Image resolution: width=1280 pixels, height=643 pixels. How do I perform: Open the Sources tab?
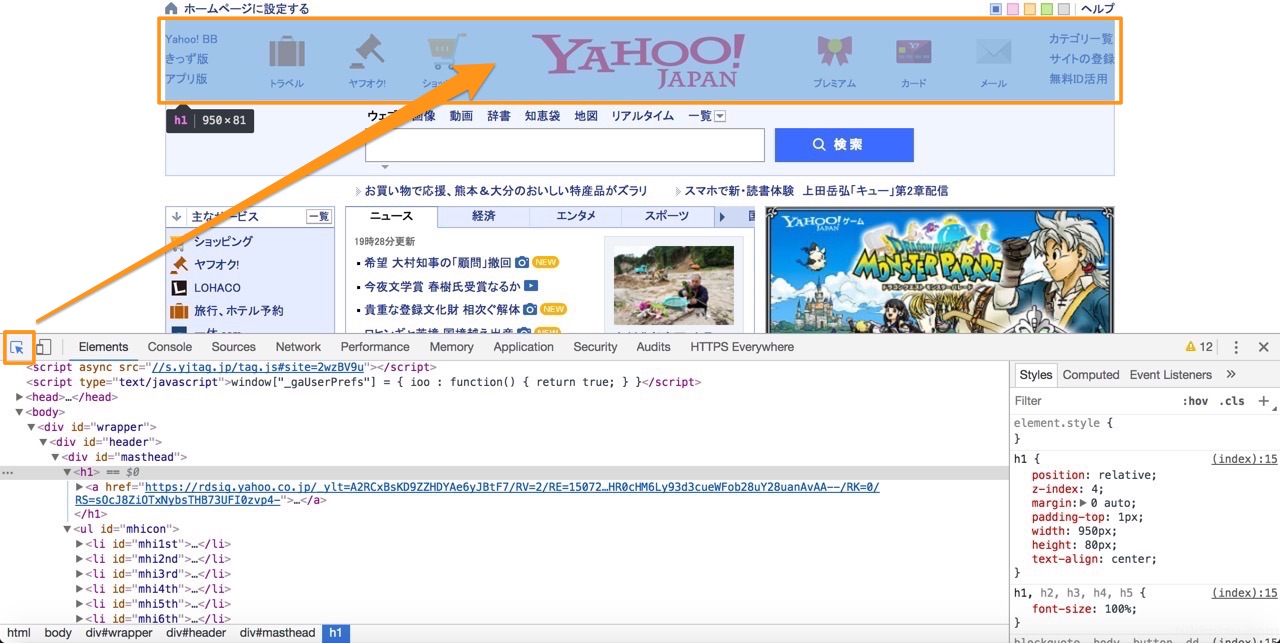234,347
